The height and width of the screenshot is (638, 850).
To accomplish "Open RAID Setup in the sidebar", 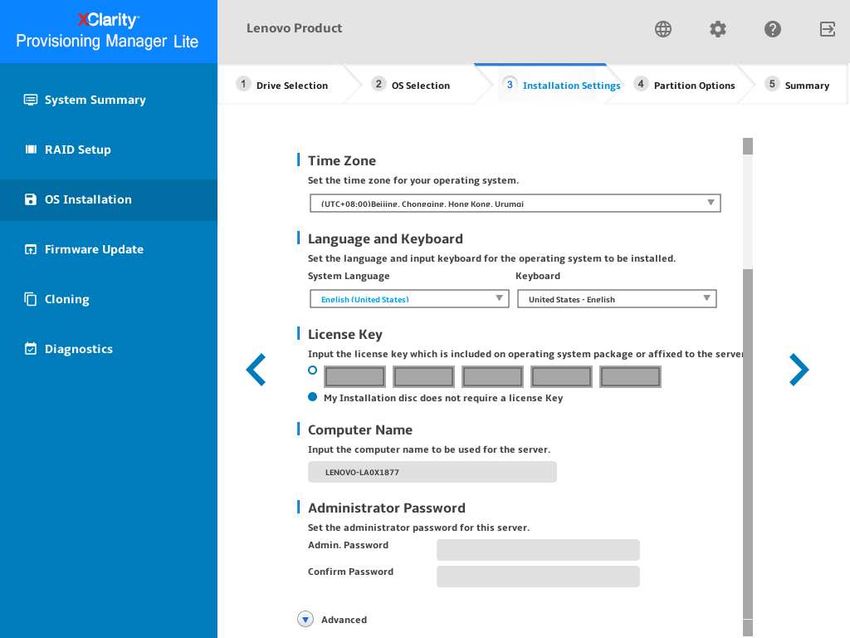I will point(108,150).
